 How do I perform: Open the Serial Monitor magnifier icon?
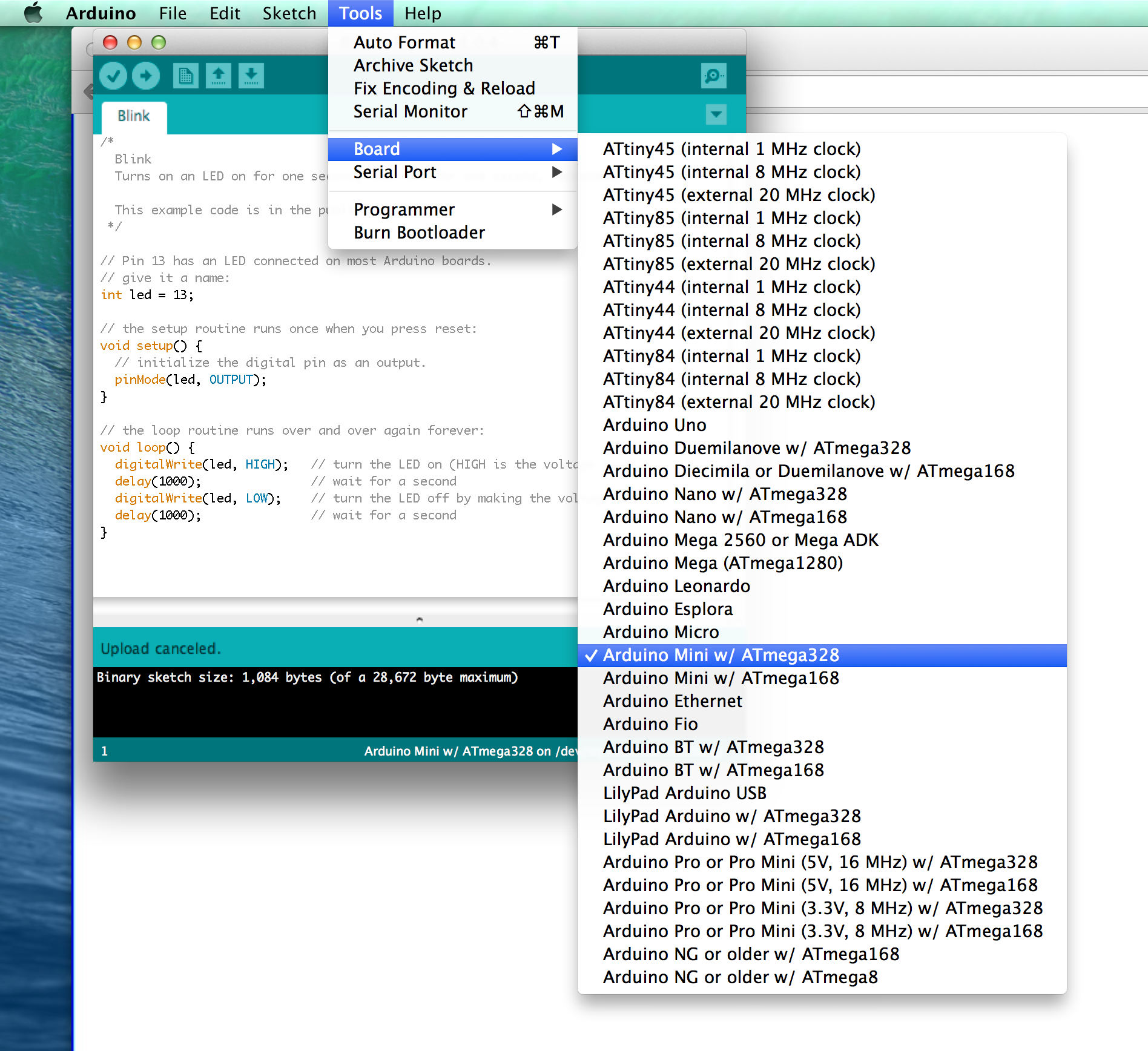[x=714, y=76]
